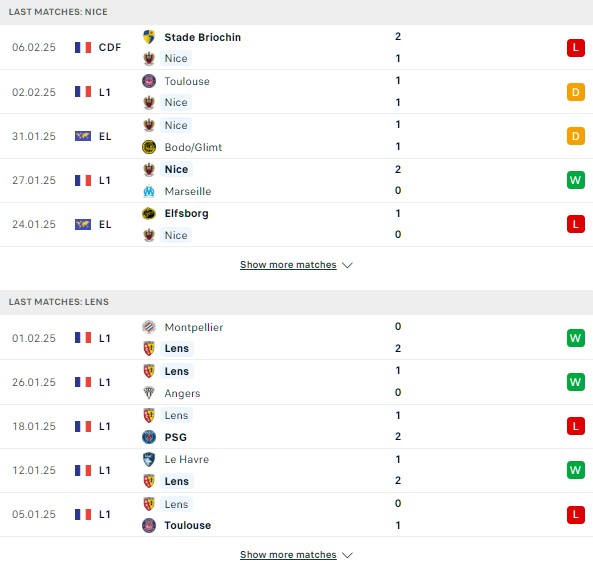The height and width of the screenshot is (572, 593).
Task: Click the Stade Briochin club crest
Action: [x=149, y=37]
